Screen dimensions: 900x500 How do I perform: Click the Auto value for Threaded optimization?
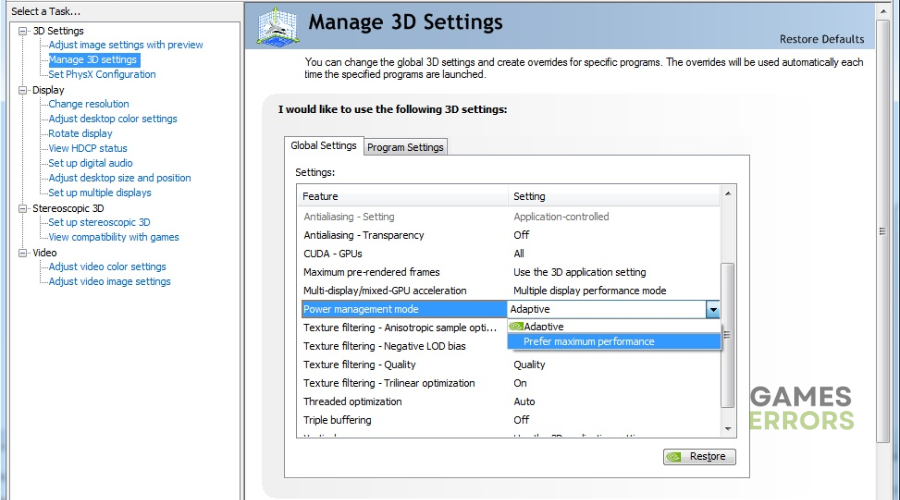pos(524,401)
